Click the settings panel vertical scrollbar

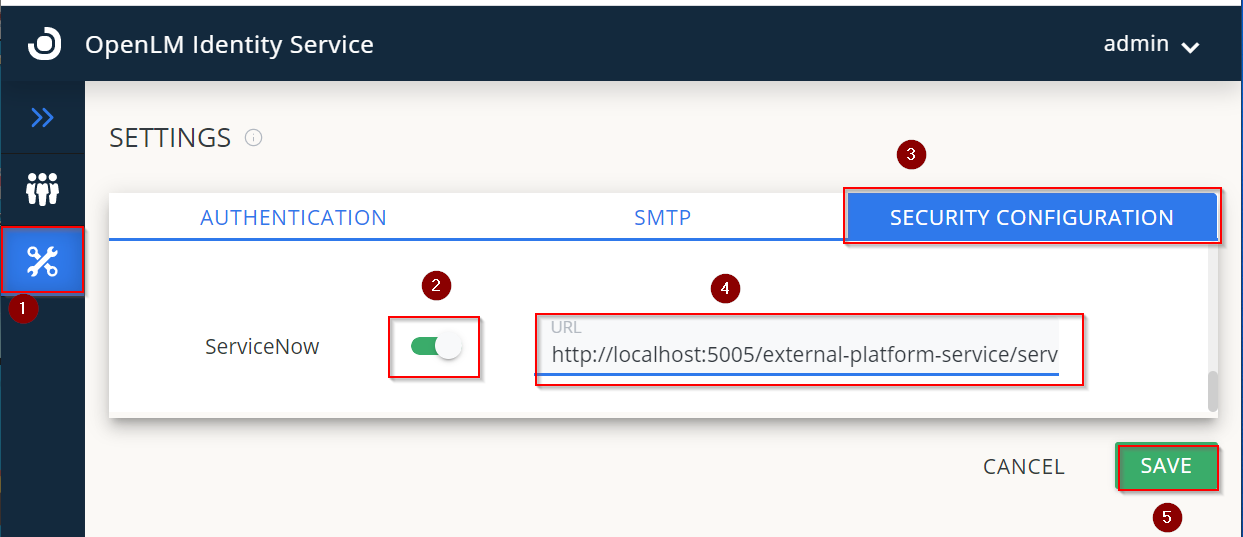coord(1213,391)
